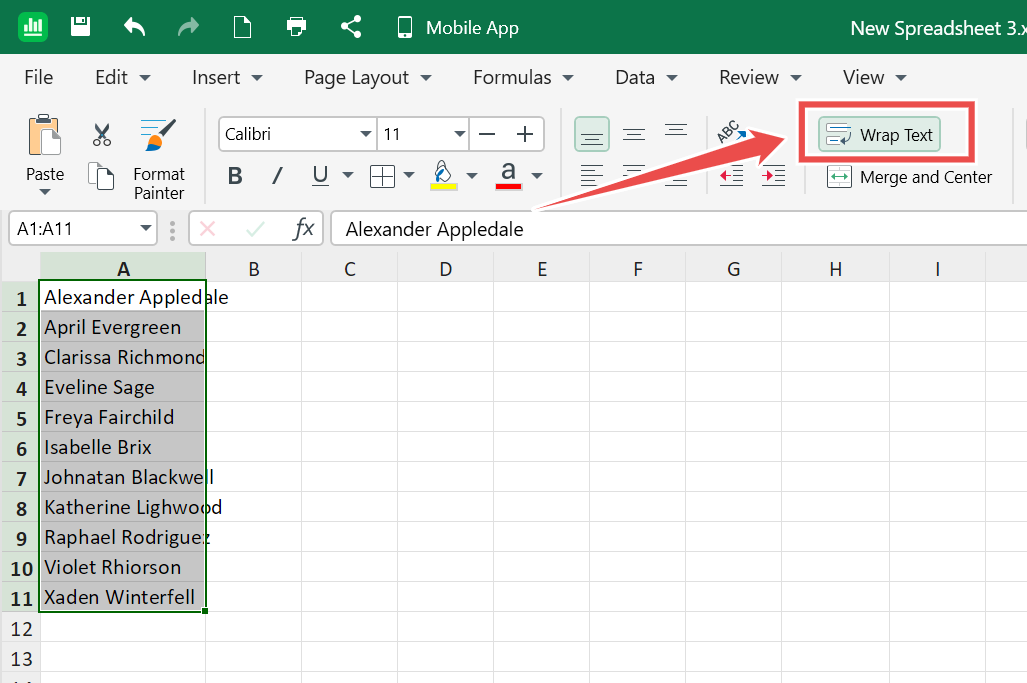Select column D header
The width and height of the screenshot is (1027, 683).
pos(445,268)
